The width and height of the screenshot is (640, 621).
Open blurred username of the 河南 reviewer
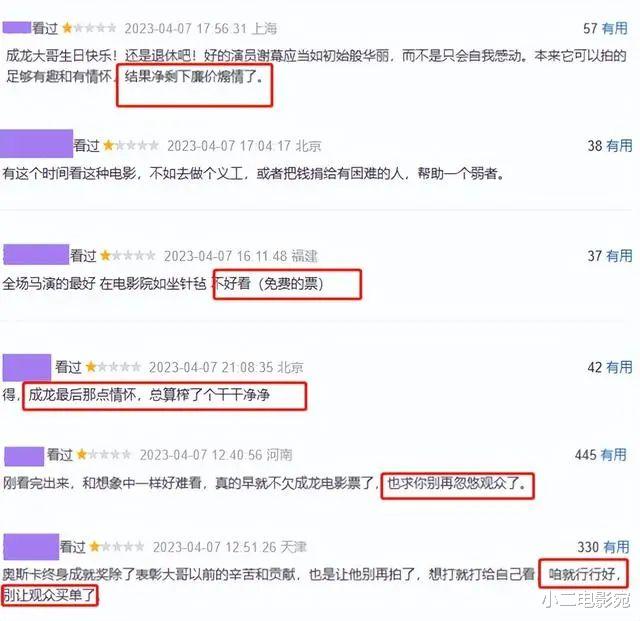[x=24, y=456]
